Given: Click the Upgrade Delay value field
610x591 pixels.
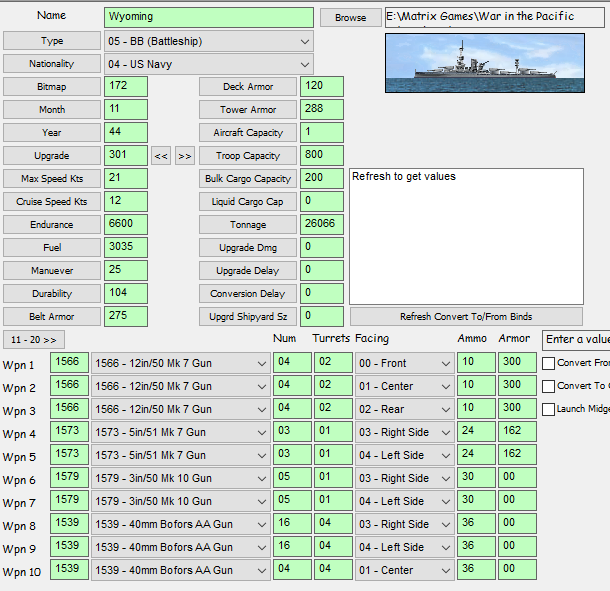Looking at the screenshot, I should pyautogui.click(x=322, y=270).
